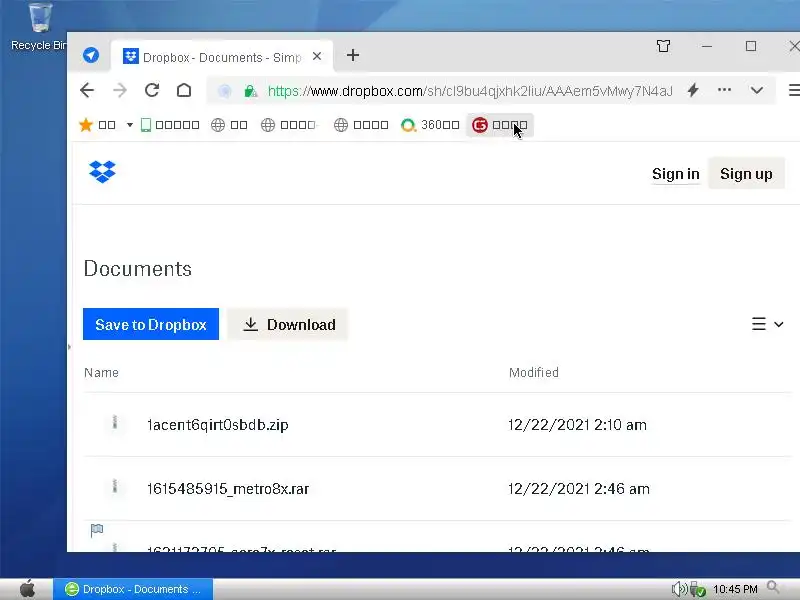
Task: Click the archive icon of 1615485915_metro8x.rar
Action: (115, 487)
